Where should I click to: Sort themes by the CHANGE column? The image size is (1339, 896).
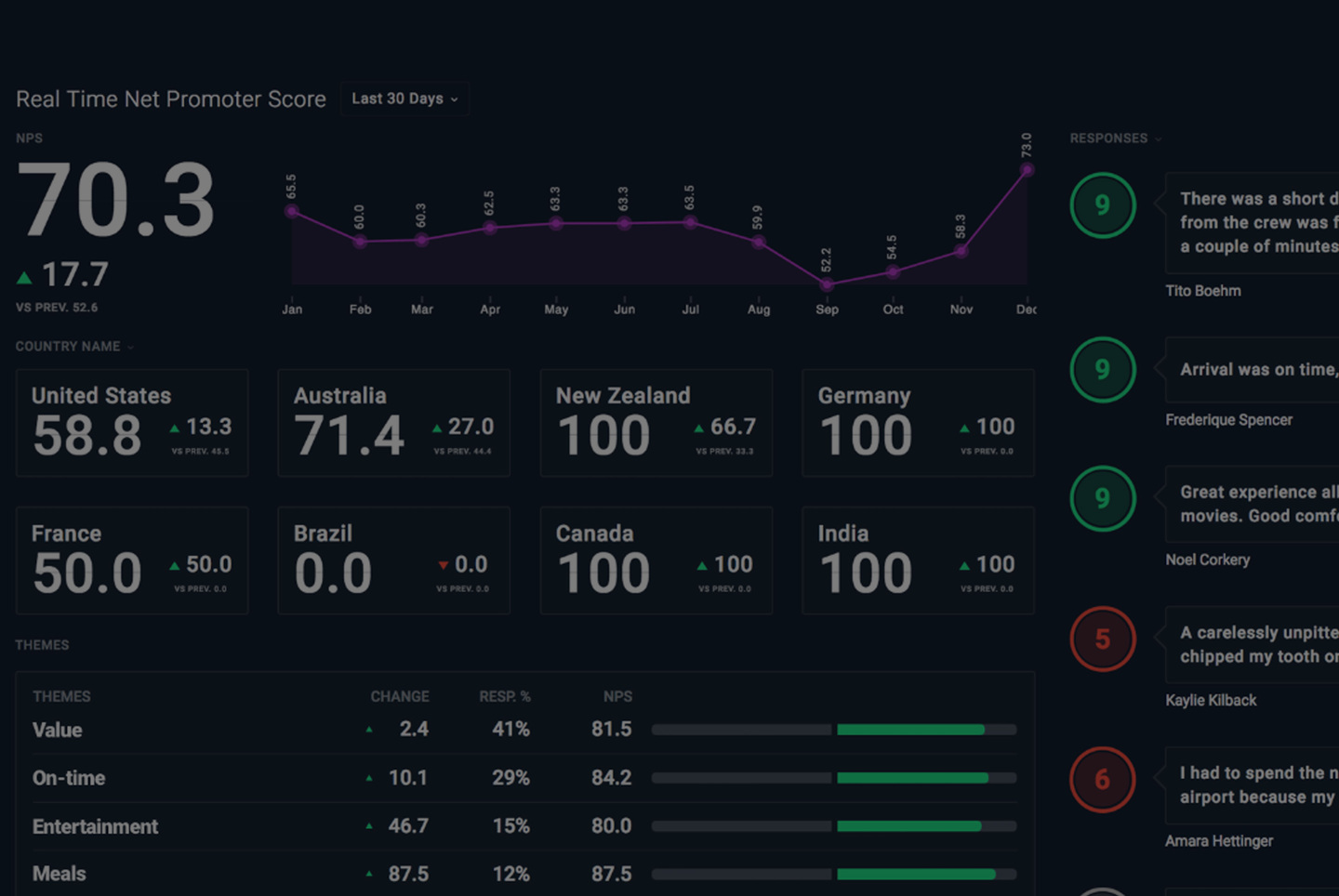[x=400, y=696]
